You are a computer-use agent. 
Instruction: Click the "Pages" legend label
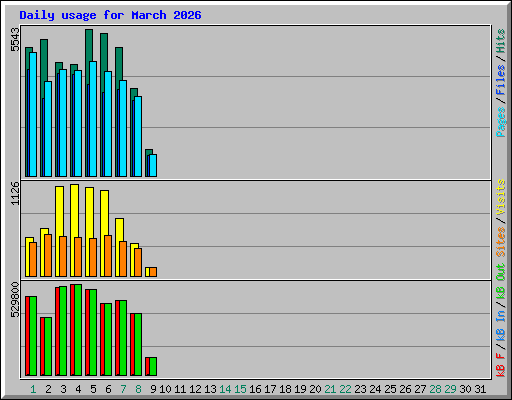click(x=500, y=122)
